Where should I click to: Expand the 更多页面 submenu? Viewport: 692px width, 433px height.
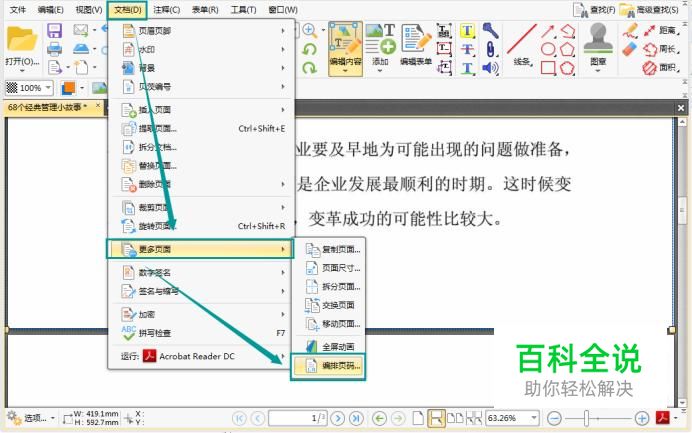tap(200, 249)
